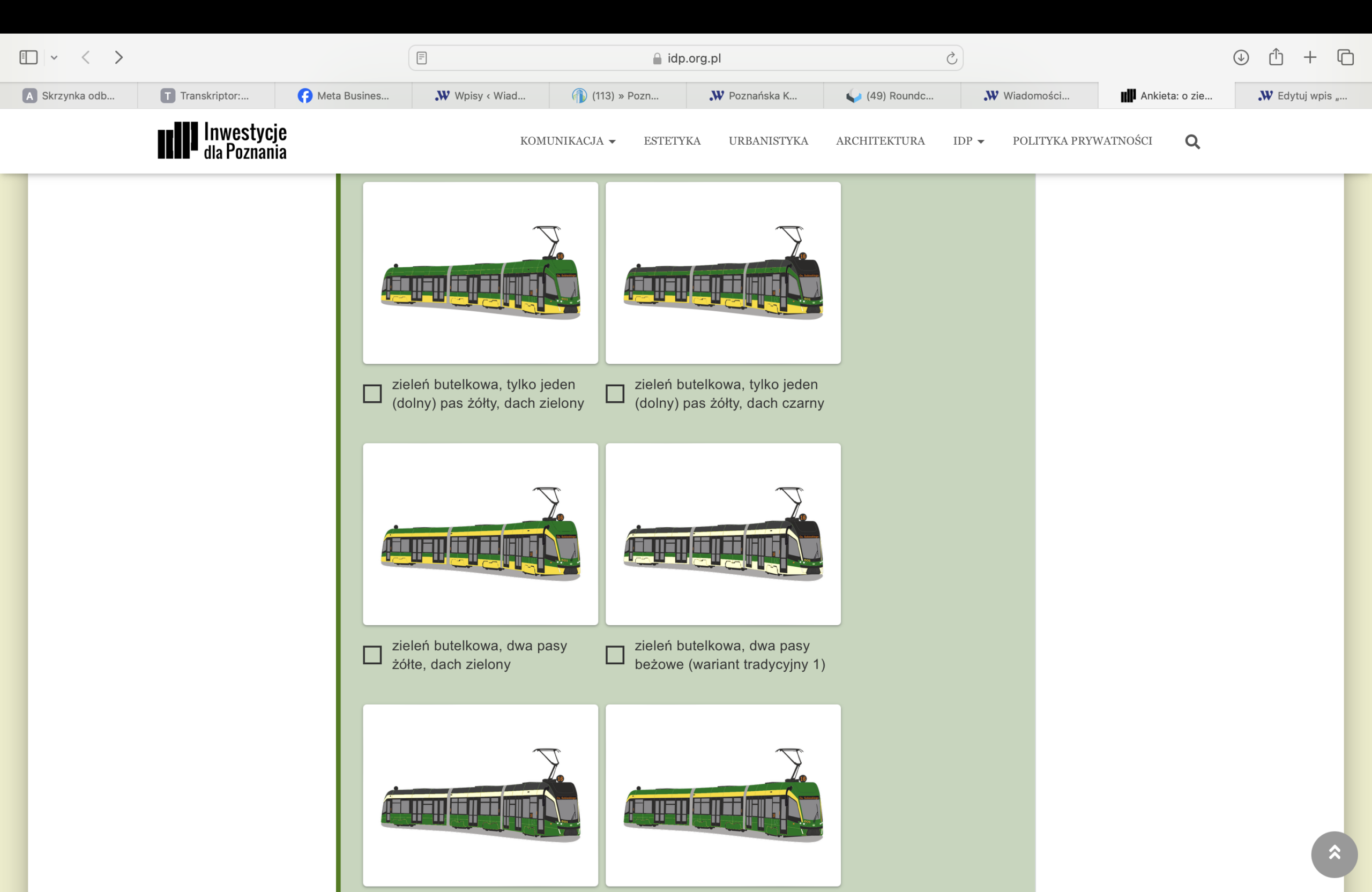This screenshot has height=892, width=1372.
Task: Open a new tab with the plus button
Action: click(1310, 58)
